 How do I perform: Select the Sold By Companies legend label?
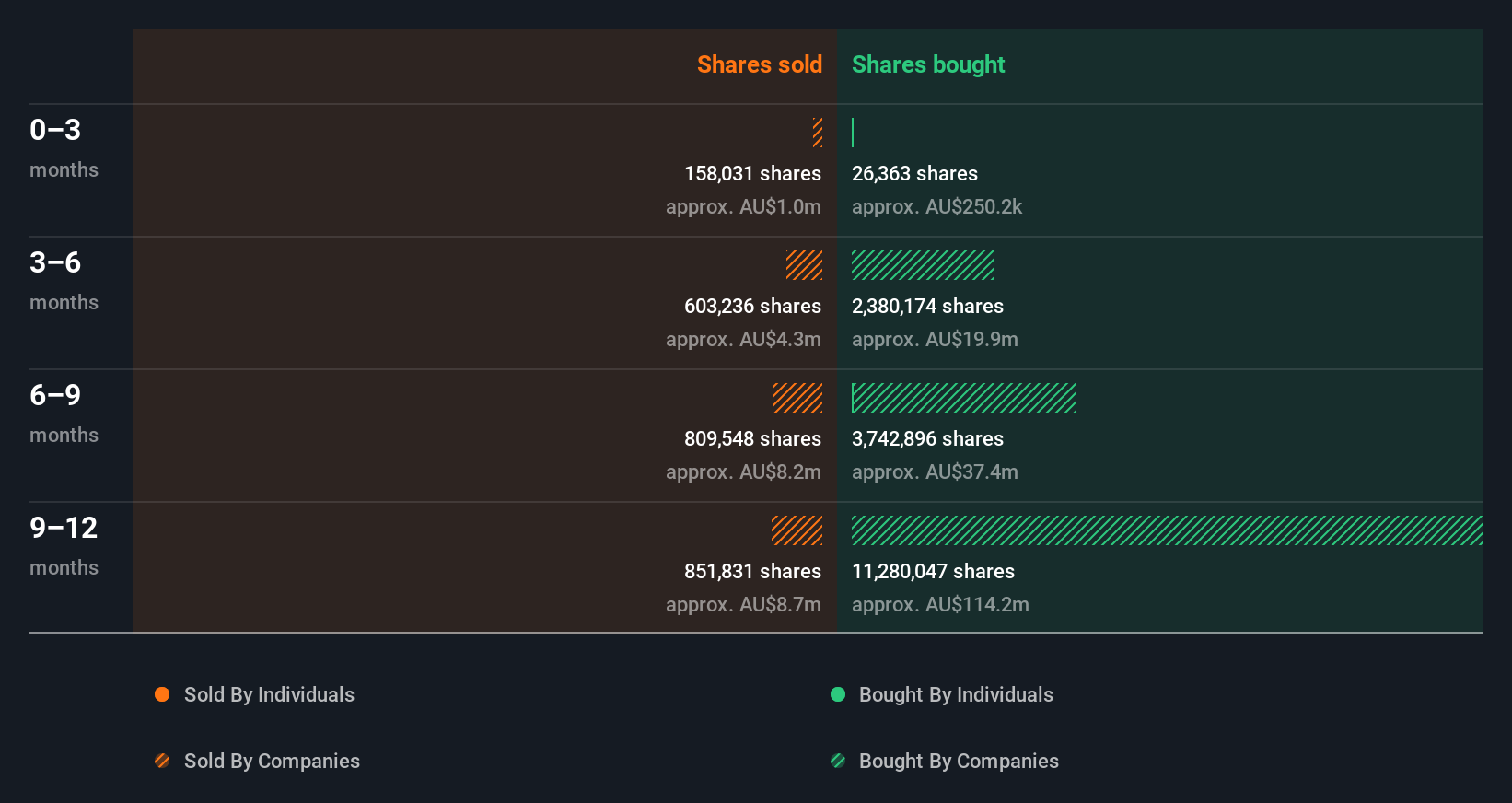(272, 761)
